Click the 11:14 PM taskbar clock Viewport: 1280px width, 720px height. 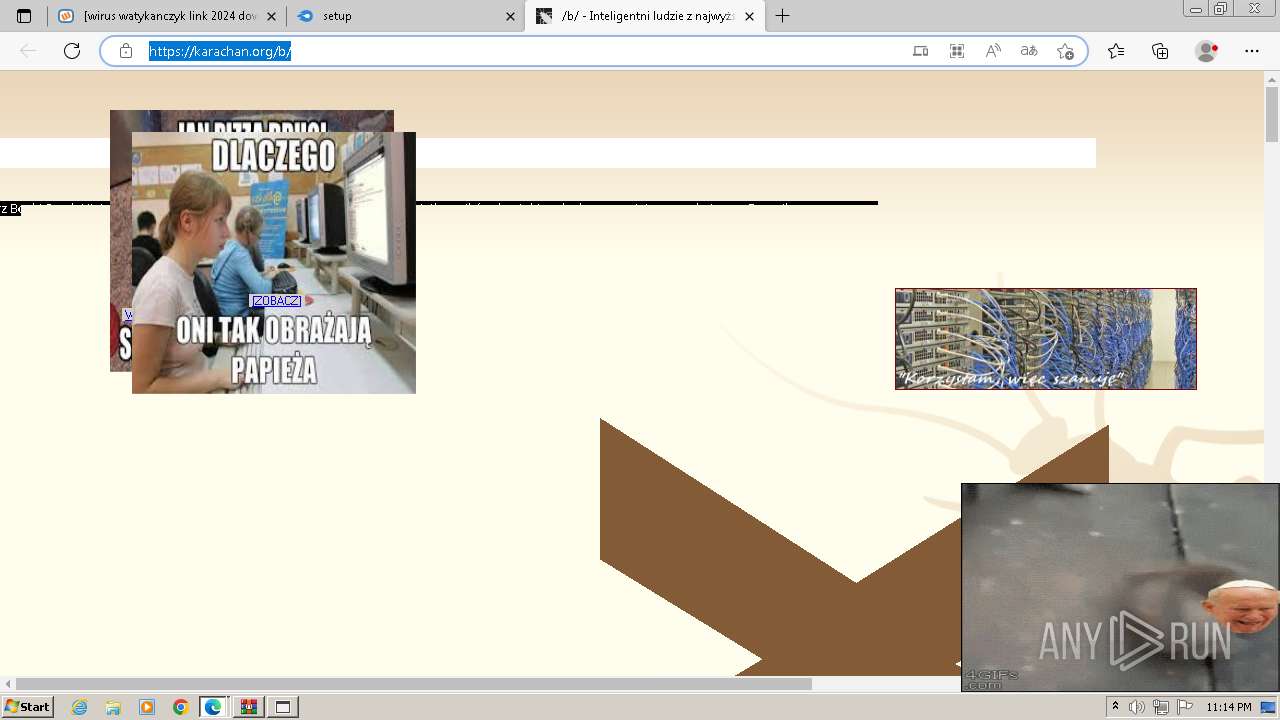1229,707
